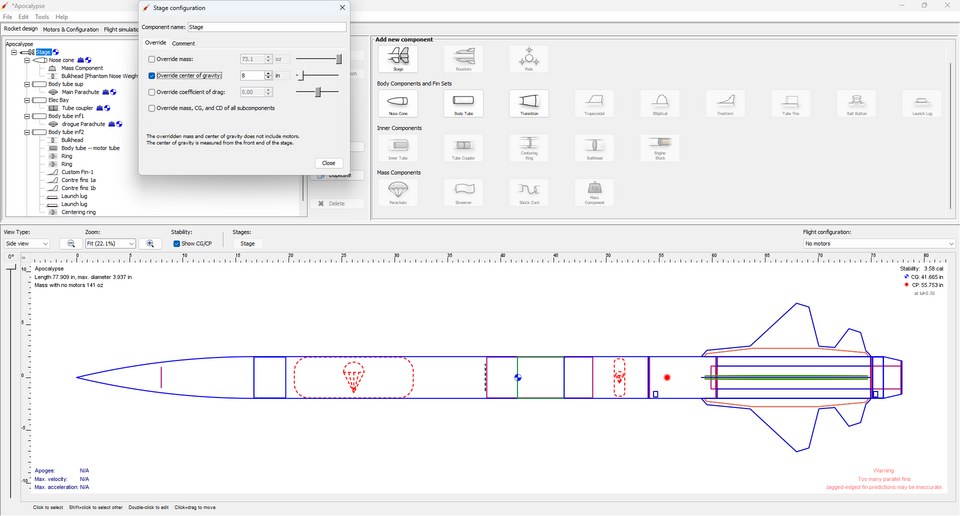This screenshot has height=516, width=960.
Task: Click the Stage button under Stages
Action: (247, 244)
